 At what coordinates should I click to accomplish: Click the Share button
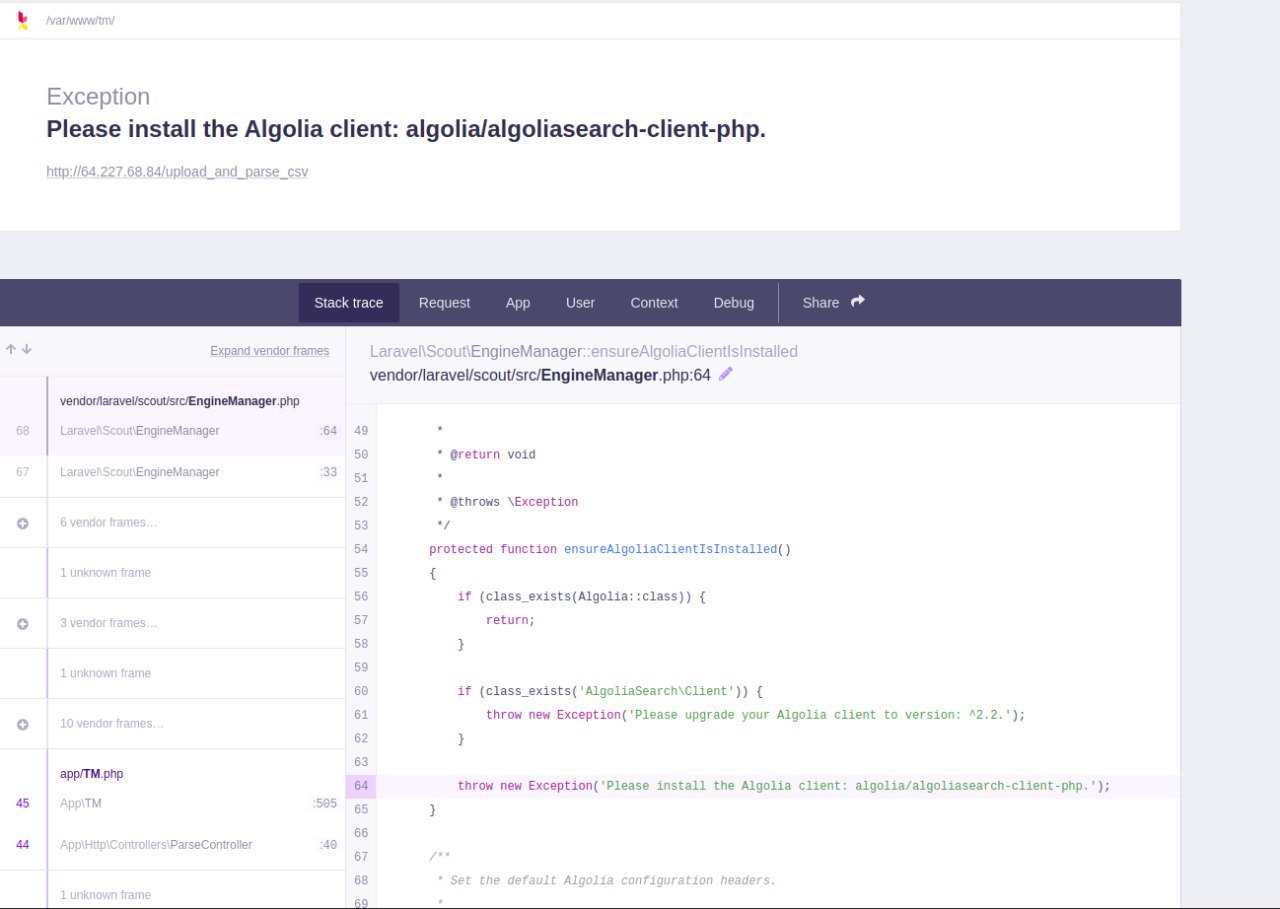pos(833,302)
